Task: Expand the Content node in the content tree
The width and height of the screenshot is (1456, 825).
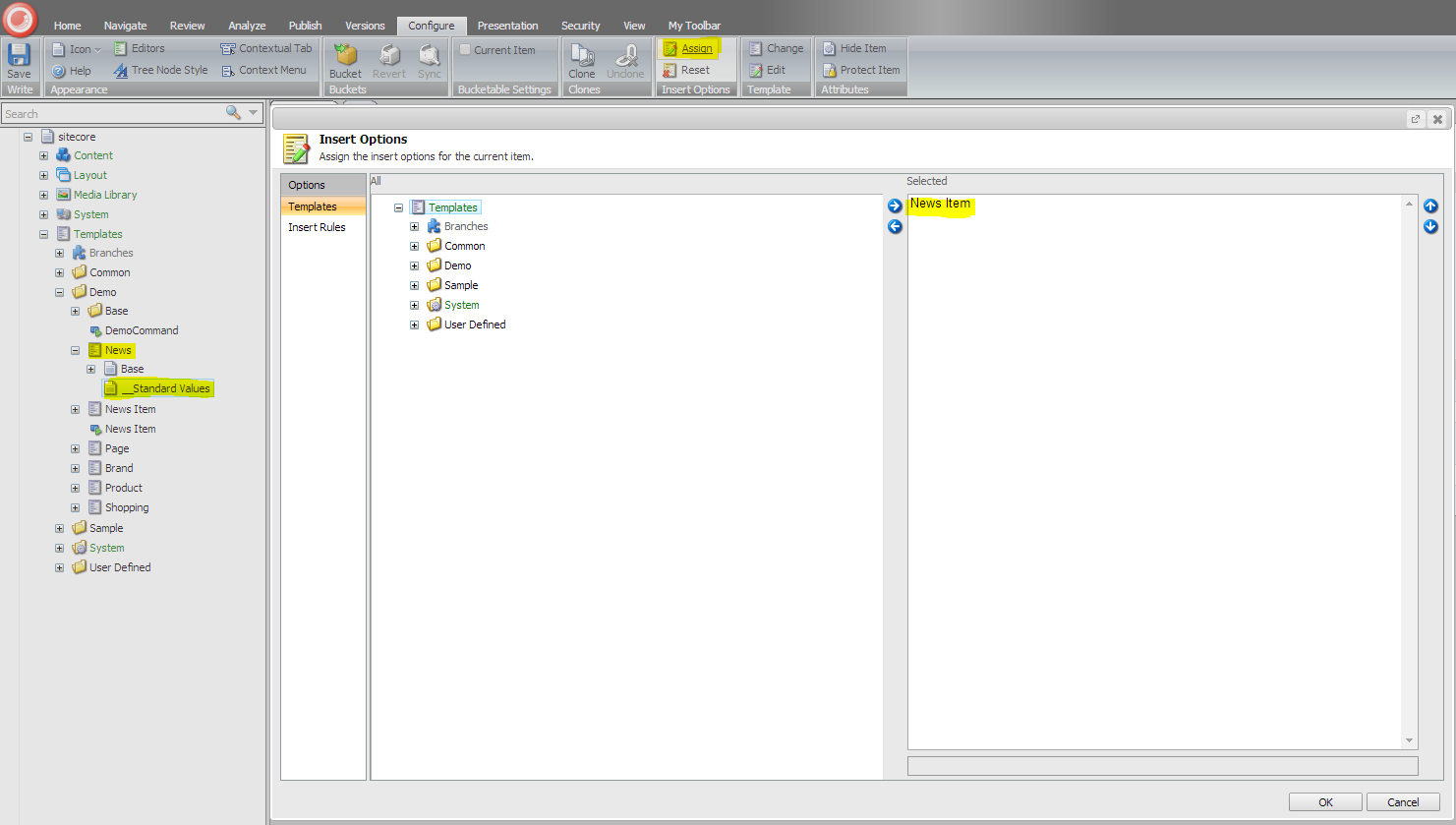Action: [x=43, y=154]
